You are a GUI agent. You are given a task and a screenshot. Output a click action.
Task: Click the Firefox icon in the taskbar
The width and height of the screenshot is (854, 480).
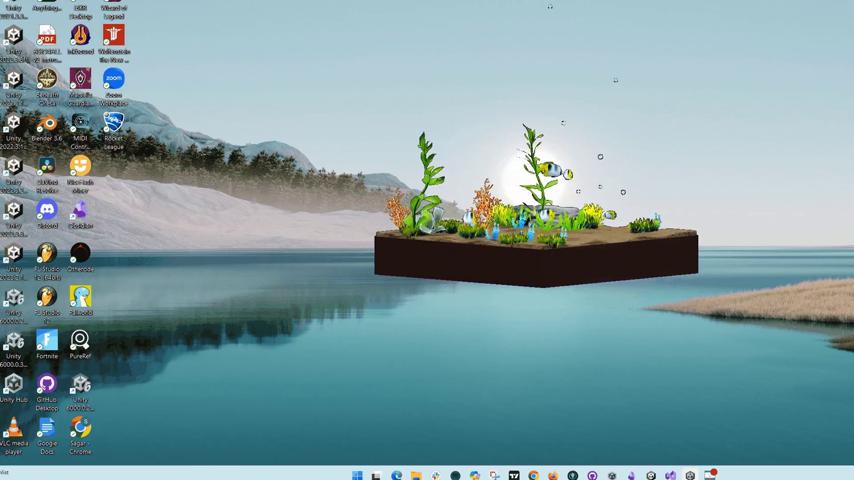tap(553, 475)
